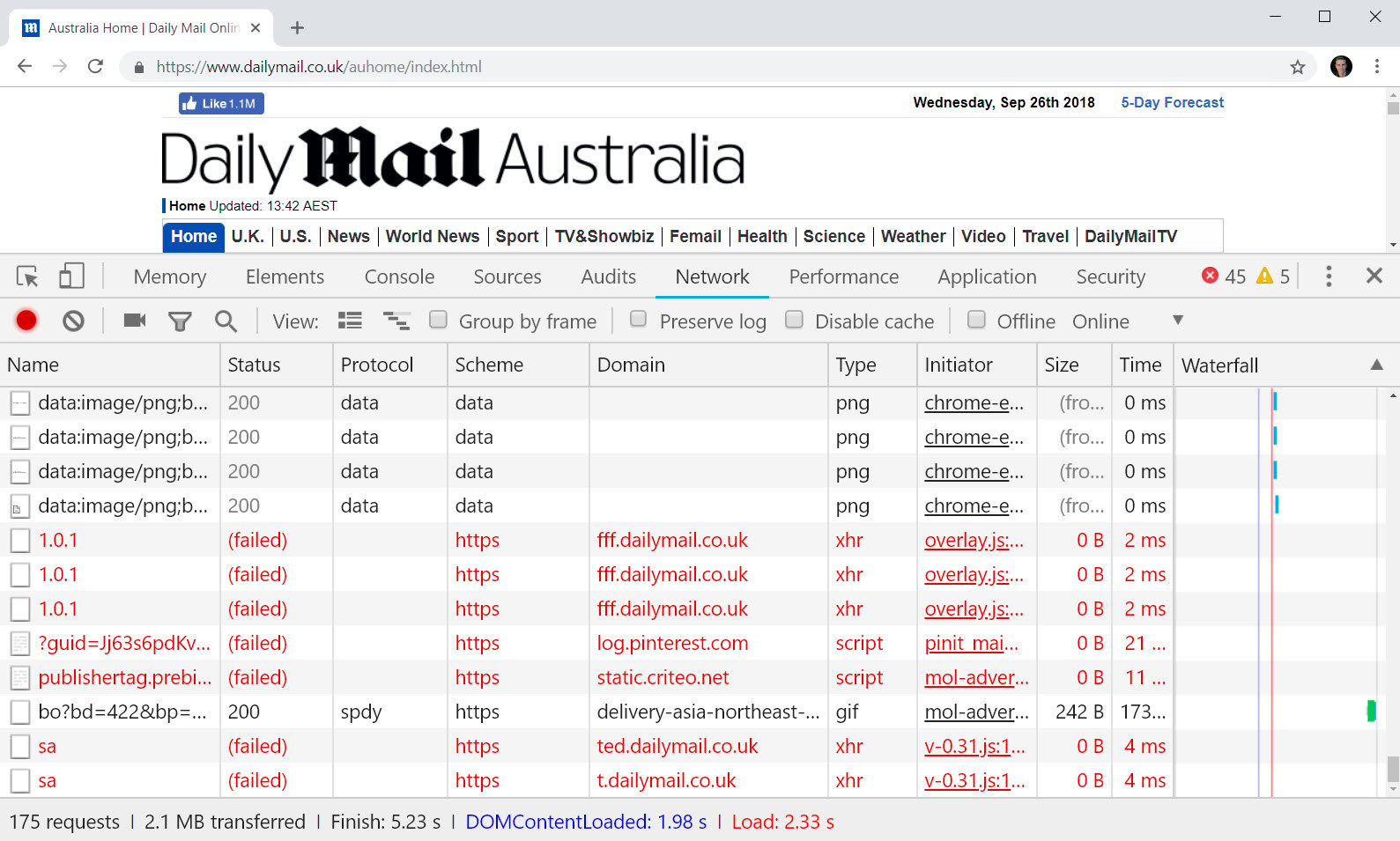Open a new browser tab
This screenshot has width=1400, height=841.
[x=297, y=28]
